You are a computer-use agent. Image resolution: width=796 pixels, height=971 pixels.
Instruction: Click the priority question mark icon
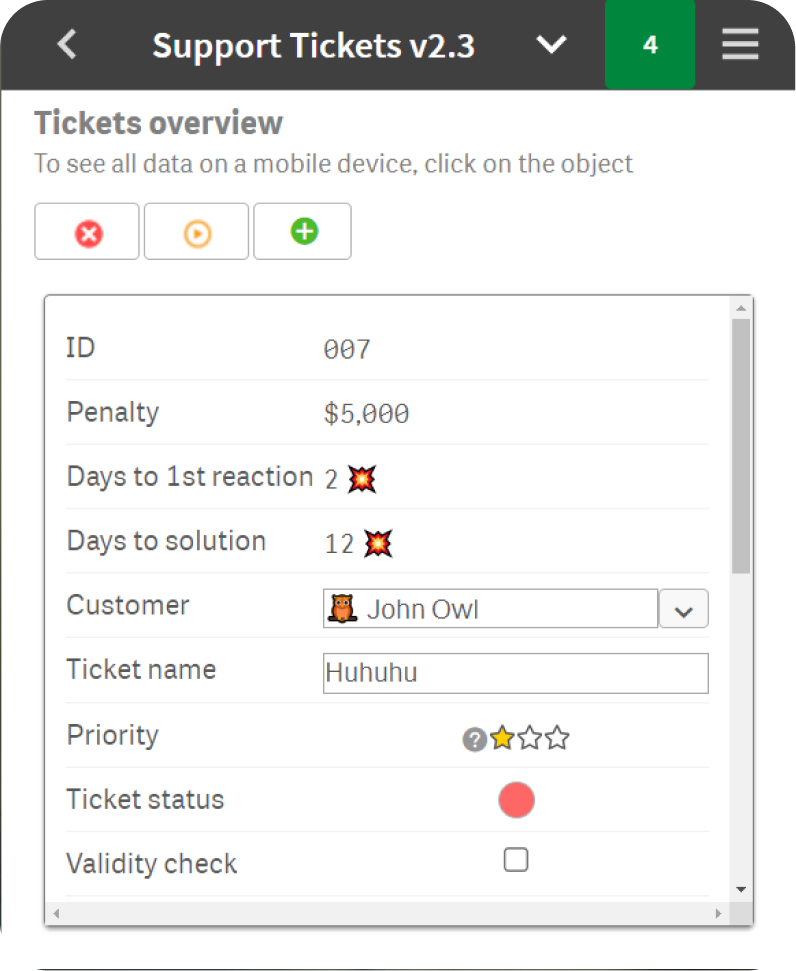point(474,739)
